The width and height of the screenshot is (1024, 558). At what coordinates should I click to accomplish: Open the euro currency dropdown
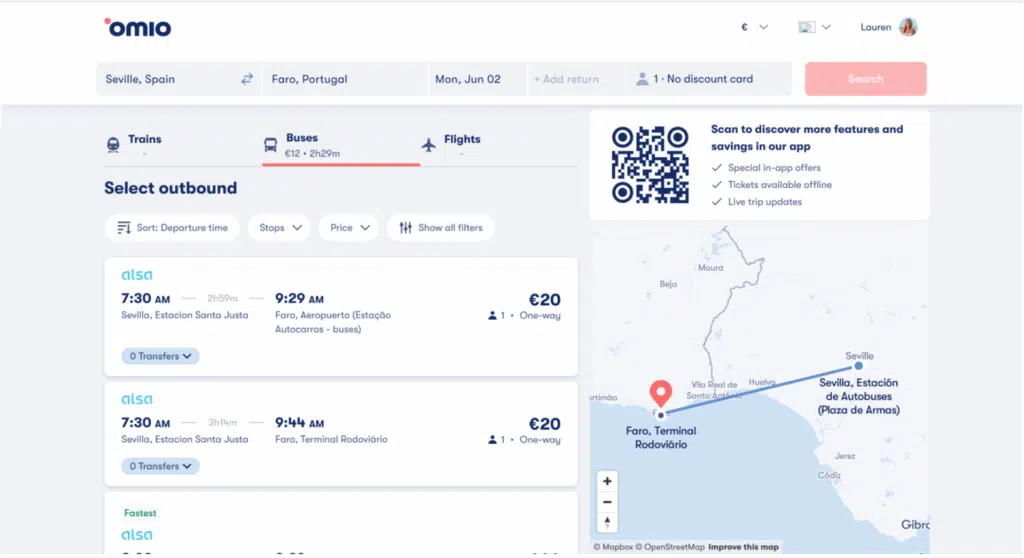[x=754, y=27]
